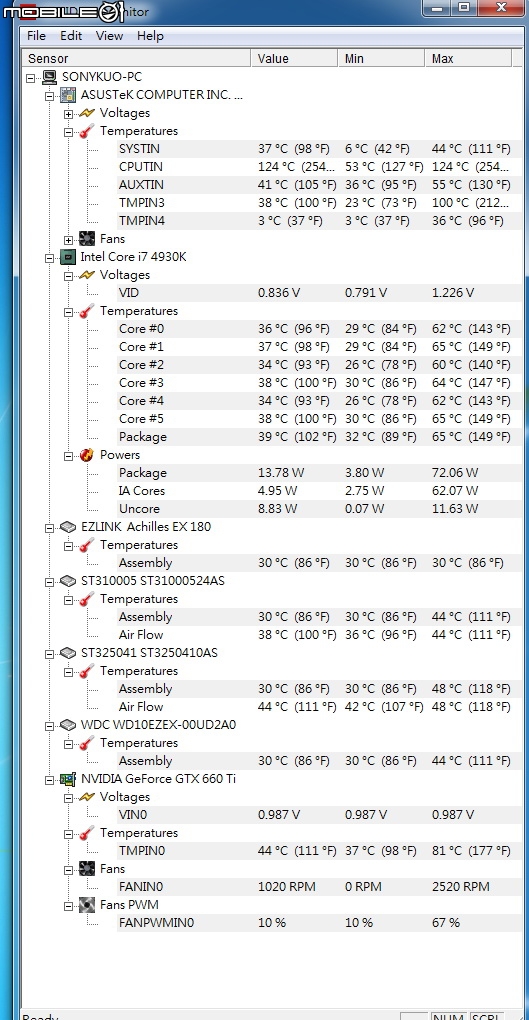Select the AUXTIN sensor row

click(x=319, y=185)
